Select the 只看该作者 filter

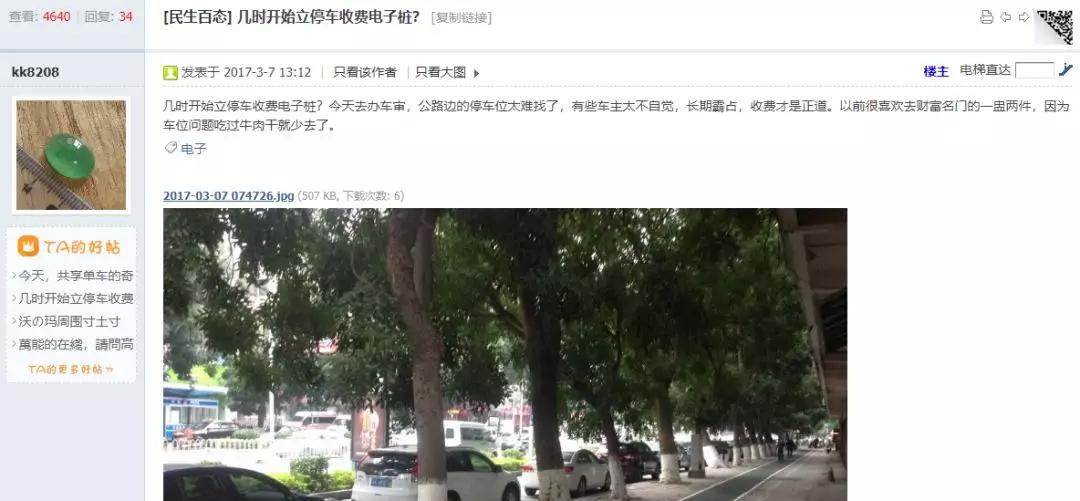pyautogui.click(x=365, y=72)
